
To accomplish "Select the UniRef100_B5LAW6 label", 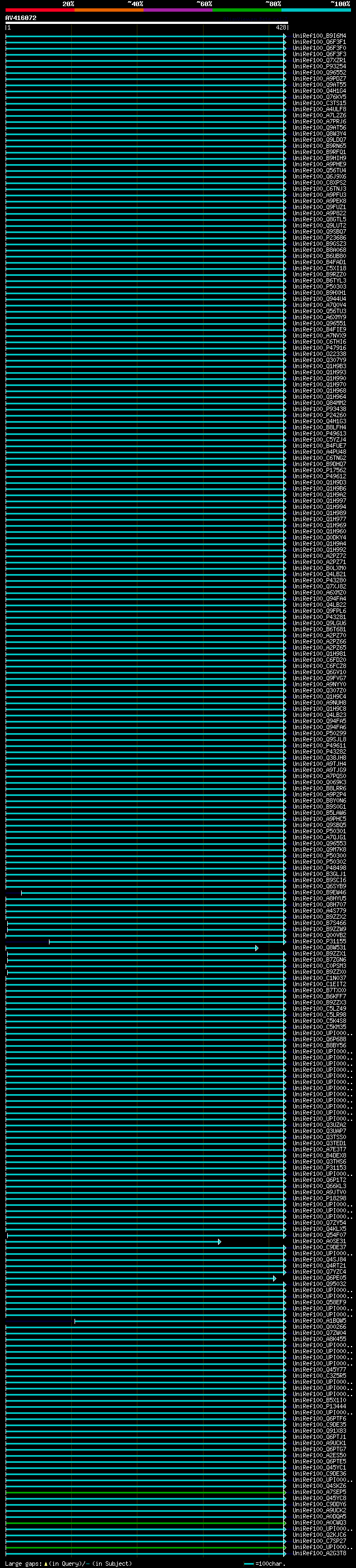I will (319, 813).
